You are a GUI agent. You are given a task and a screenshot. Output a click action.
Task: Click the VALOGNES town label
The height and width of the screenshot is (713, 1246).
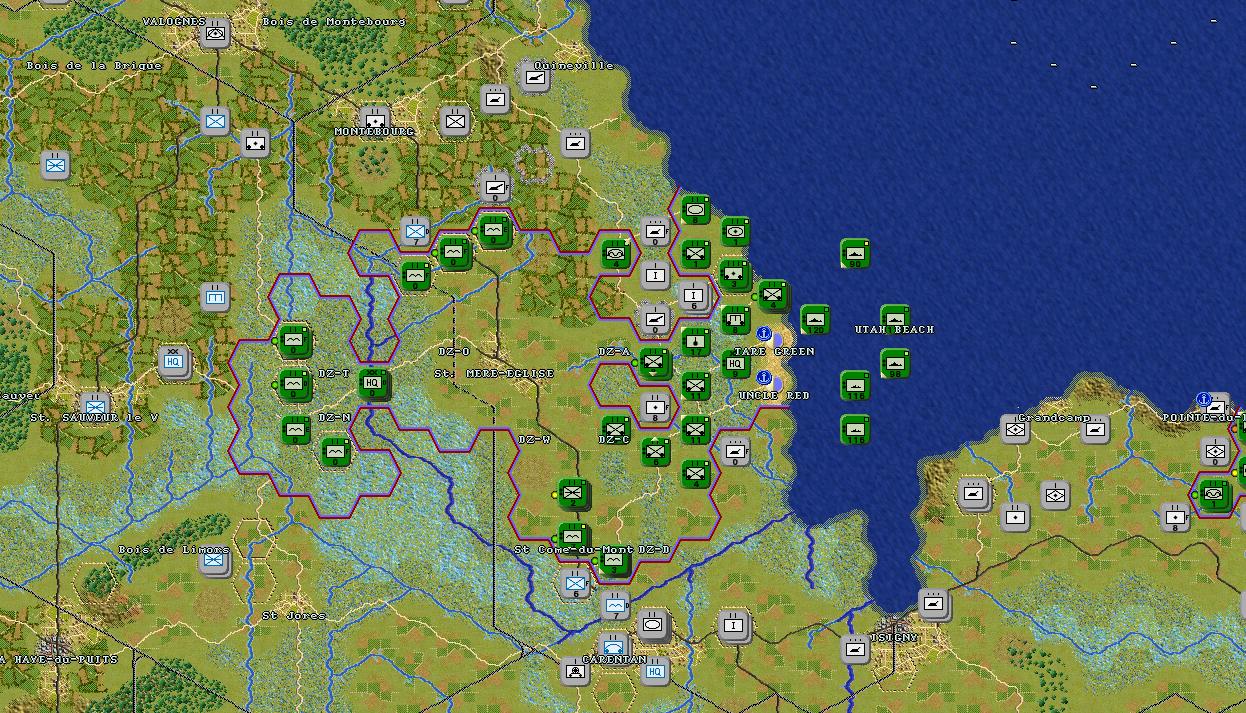tap(174, 21)
